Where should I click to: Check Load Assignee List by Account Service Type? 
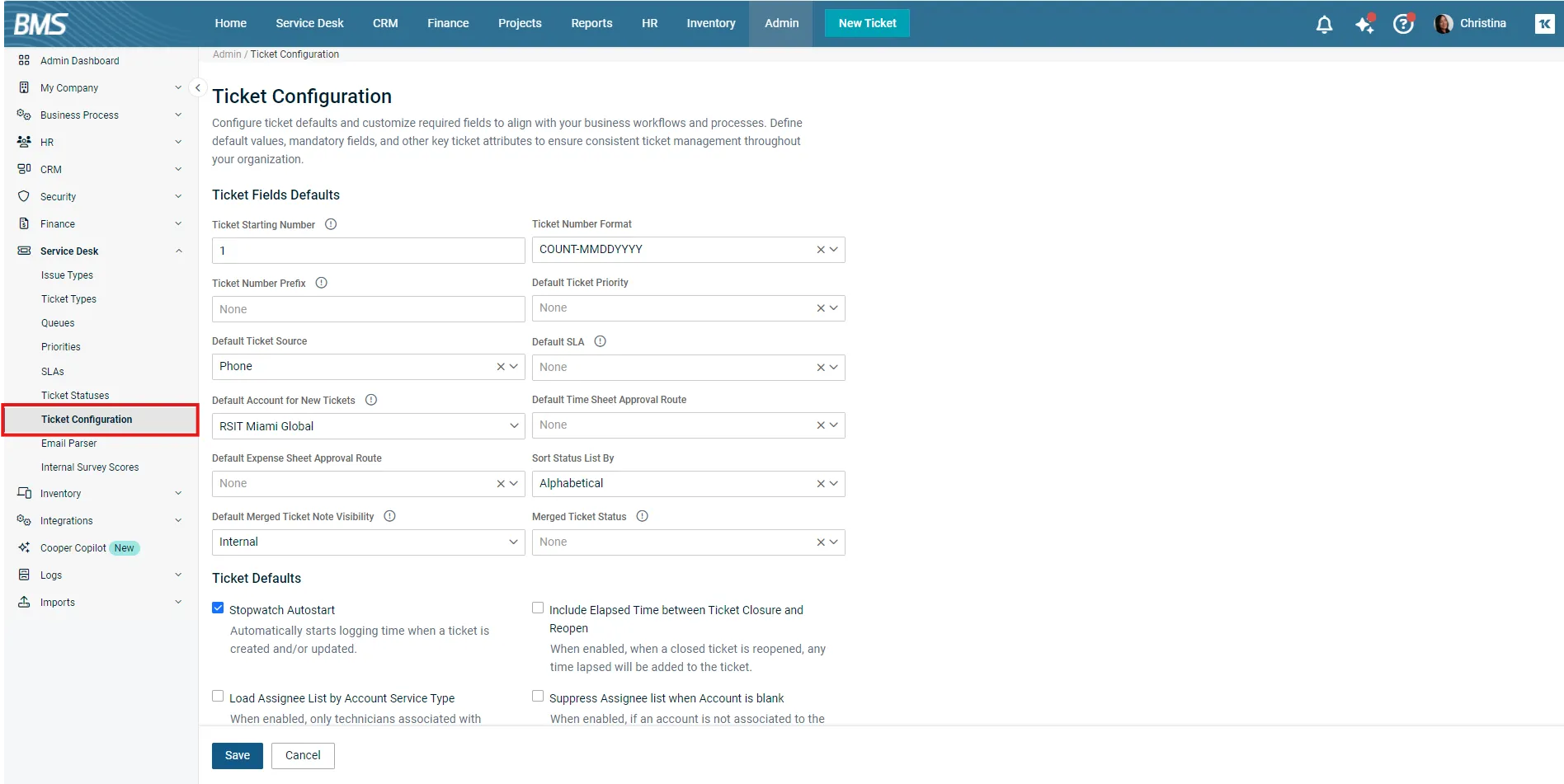tap(218, 697)
